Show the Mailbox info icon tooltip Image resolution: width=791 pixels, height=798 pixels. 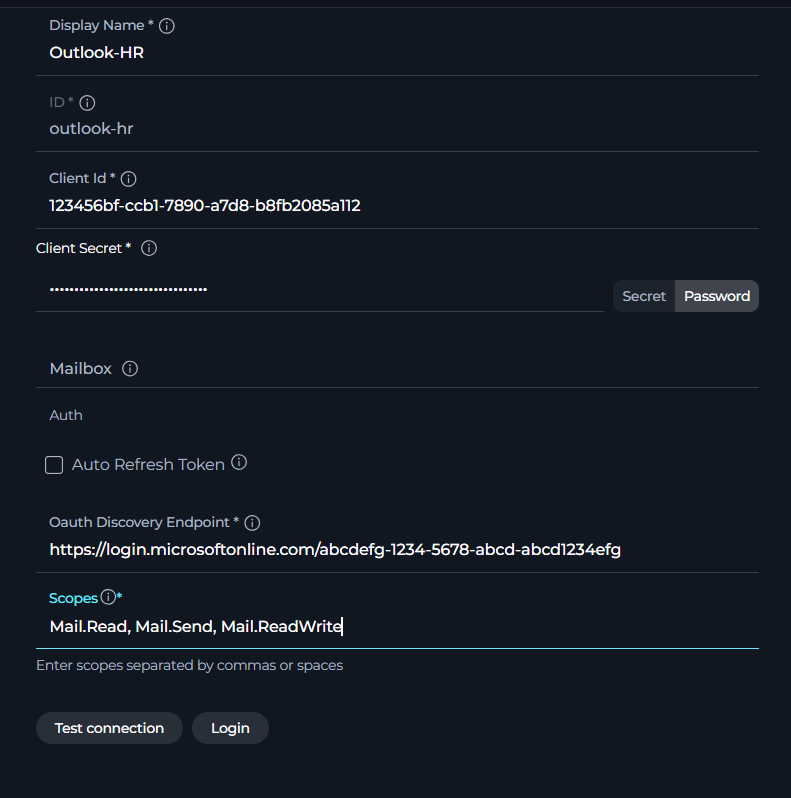point(130,368)
